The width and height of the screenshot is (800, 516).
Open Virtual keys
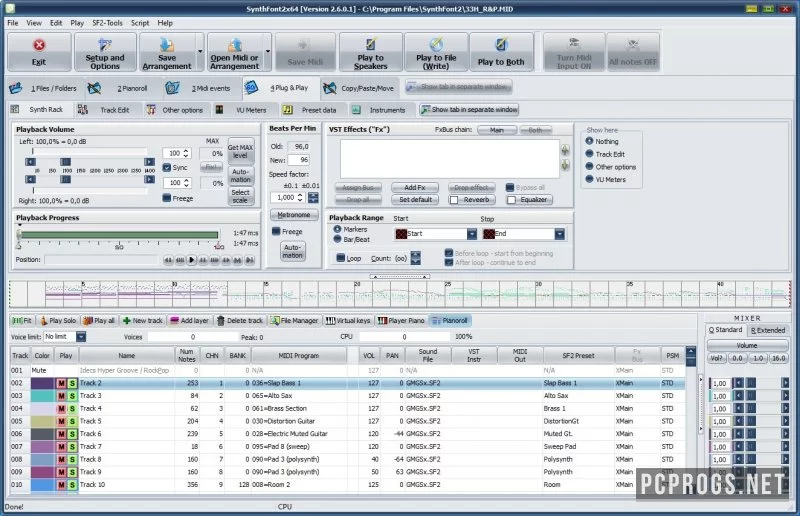(x=348, y=321)
